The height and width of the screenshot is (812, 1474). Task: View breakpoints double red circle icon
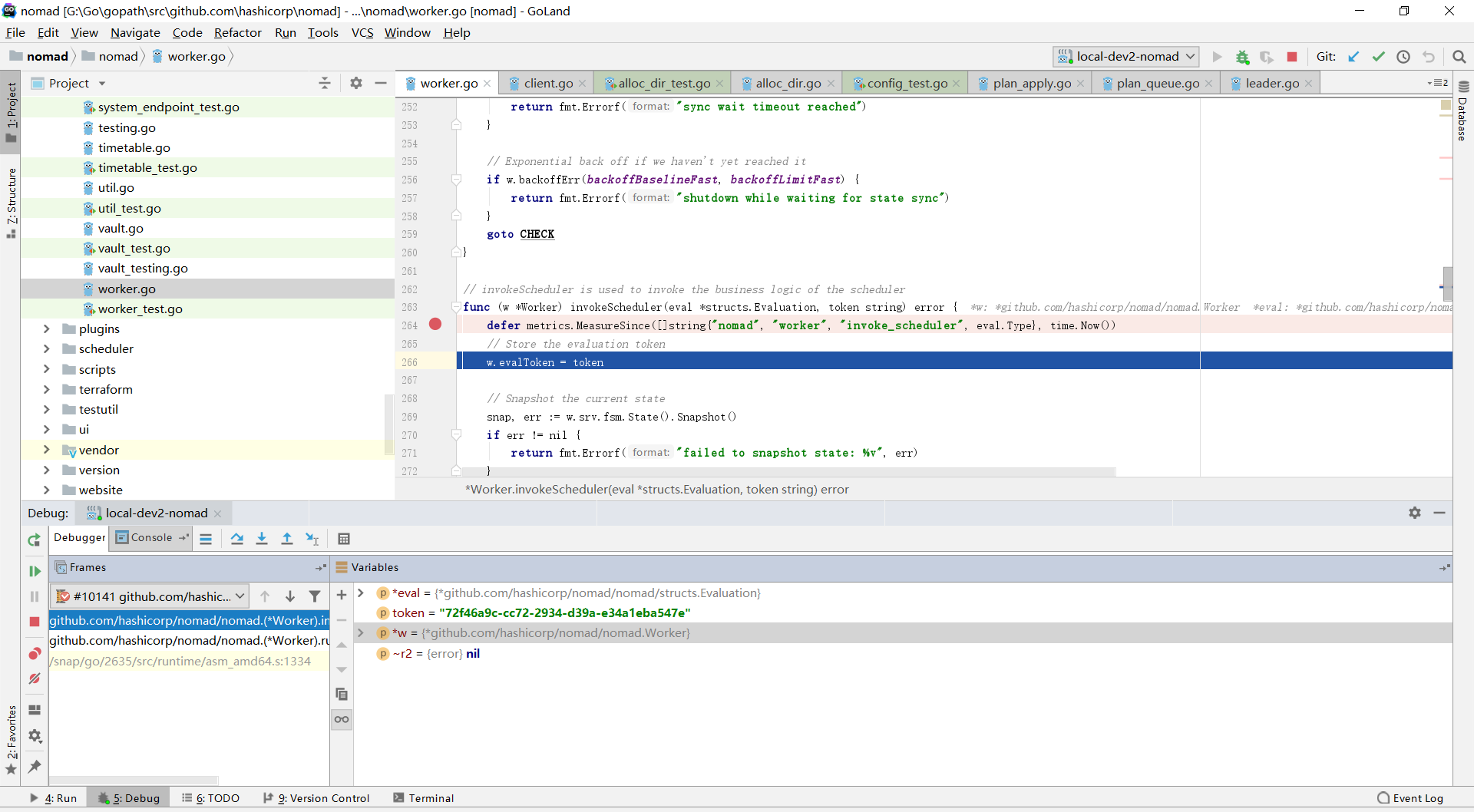click(x=35, y=653)
